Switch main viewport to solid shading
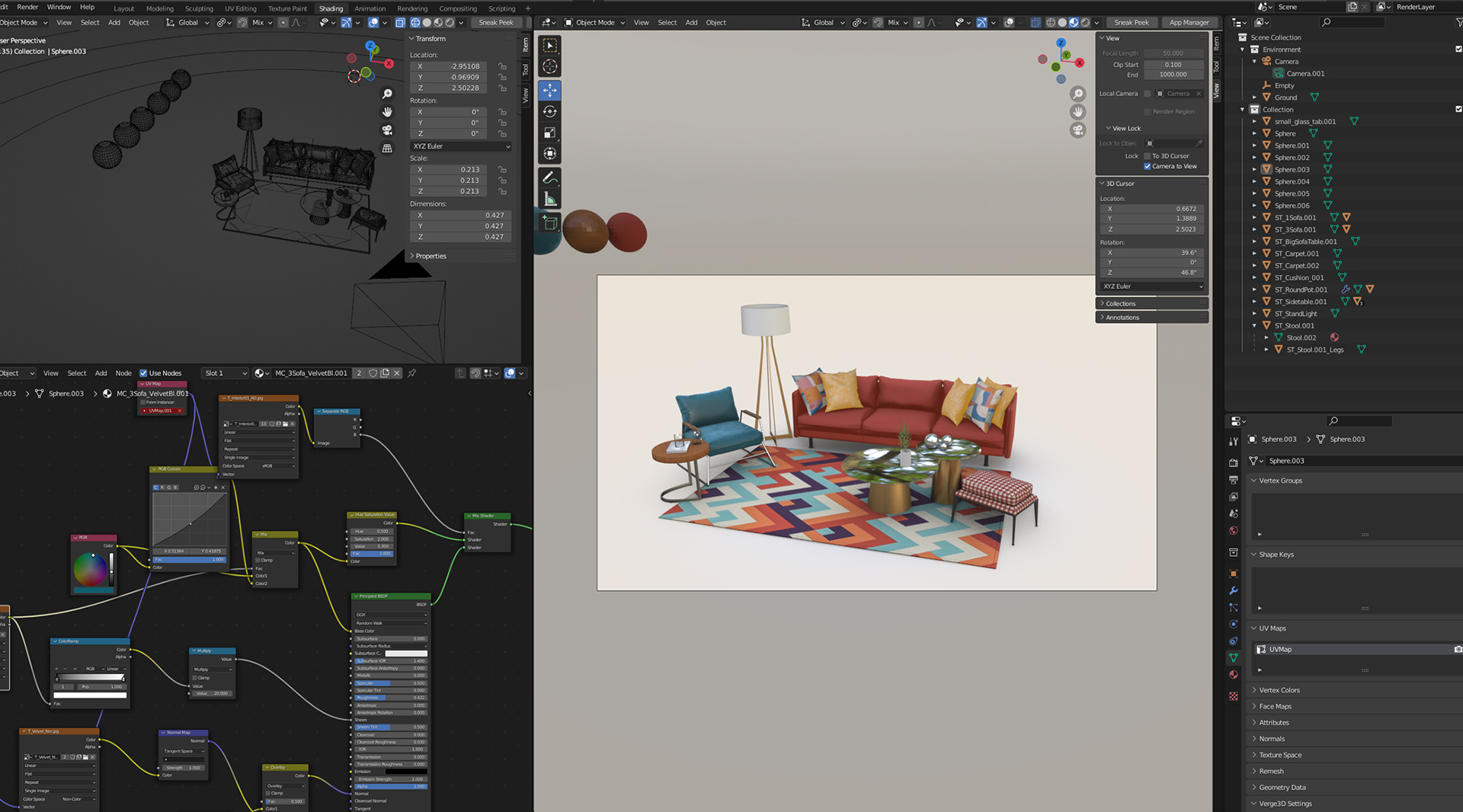1463x812 pixels. point(1062,22)
